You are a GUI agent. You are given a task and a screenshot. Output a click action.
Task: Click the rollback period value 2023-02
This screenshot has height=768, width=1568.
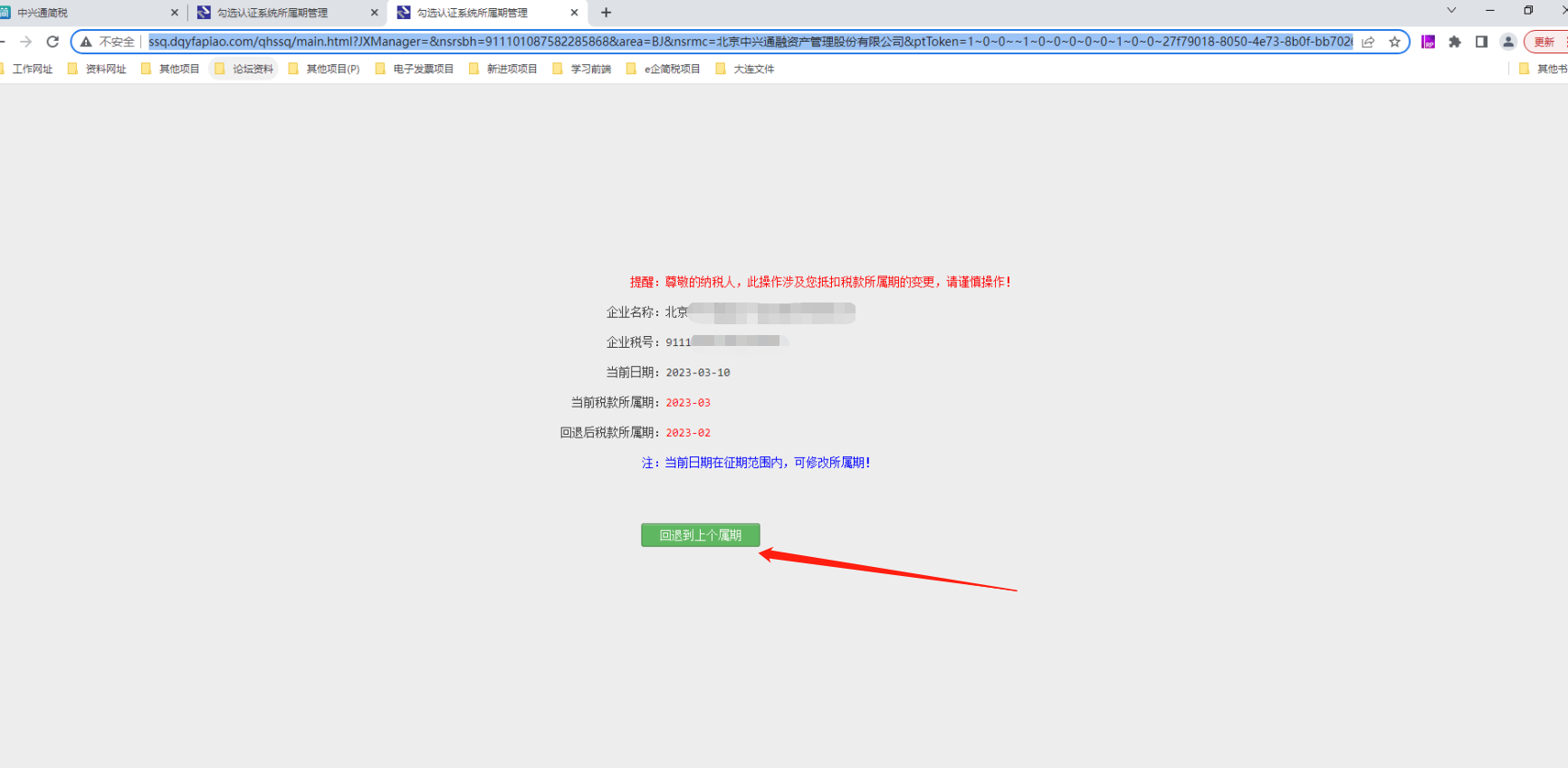click(688, 432)
